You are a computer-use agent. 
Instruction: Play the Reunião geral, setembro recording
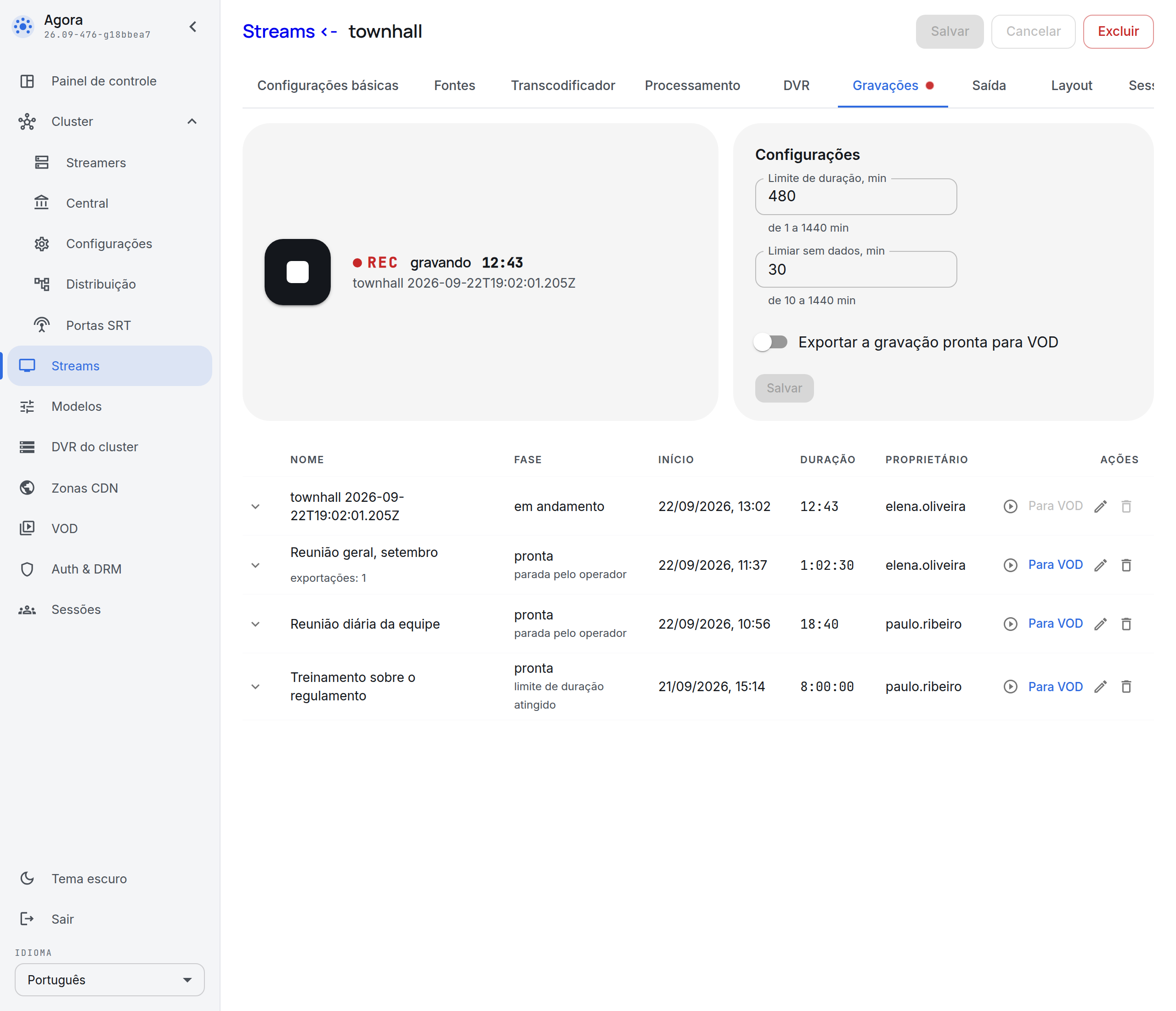(x=1010, y=565)
